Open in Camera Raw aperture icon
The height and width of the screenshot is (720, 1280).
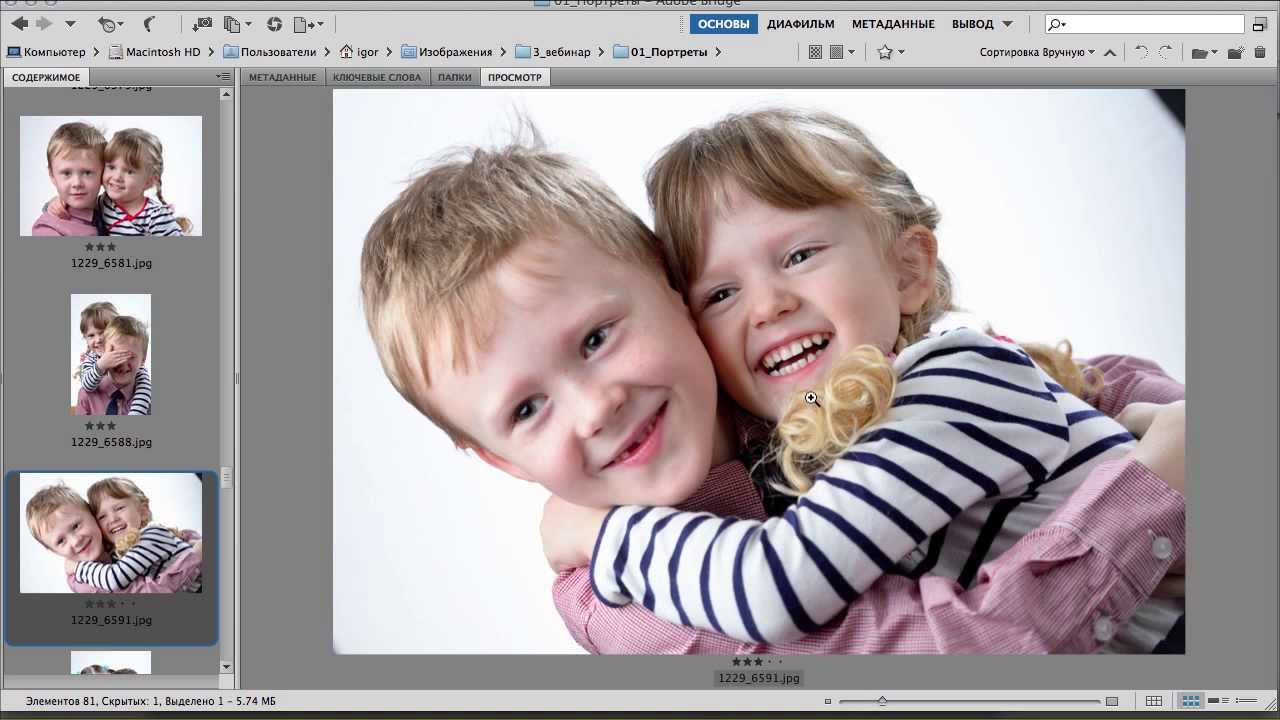[274, 24]
